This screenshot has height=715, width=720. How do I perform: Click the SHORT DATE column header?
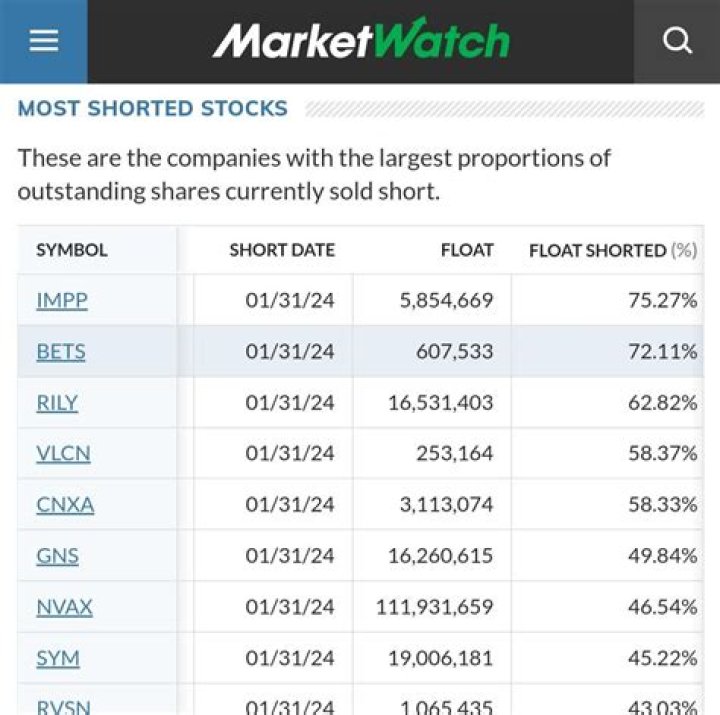(282, 250)
